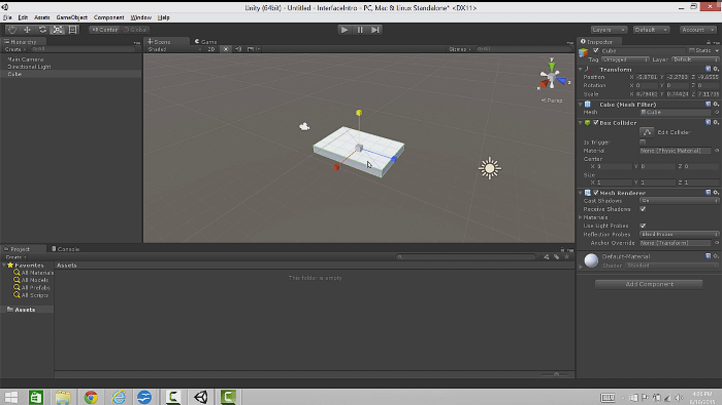Select the Move tool in toolbar
Screen dimensions: 722x405
click(27, 29)
